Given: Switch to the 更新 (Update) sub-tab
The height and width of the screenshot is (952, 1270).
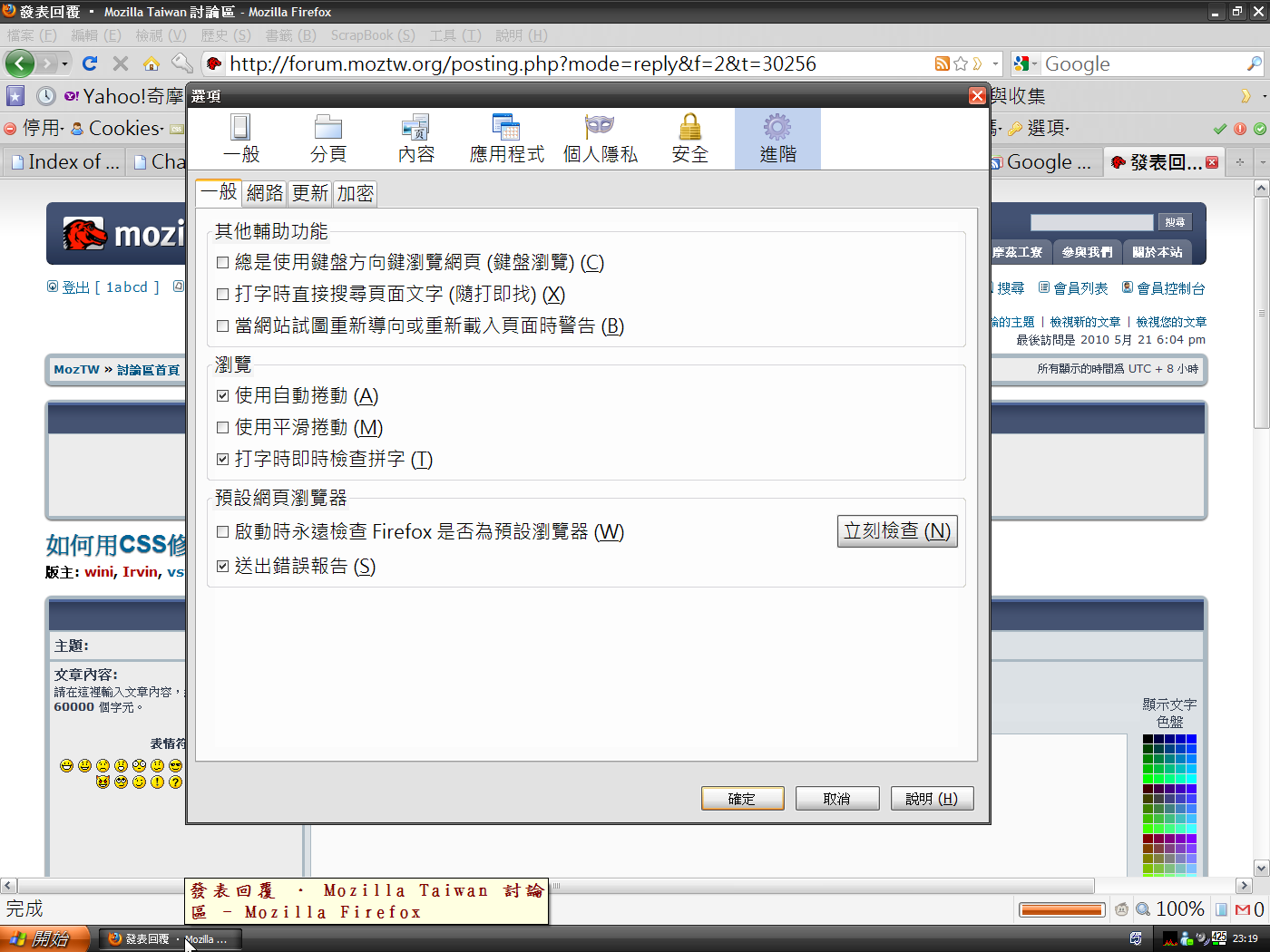Looking at the screenshot, I should [x=310, y=193].
